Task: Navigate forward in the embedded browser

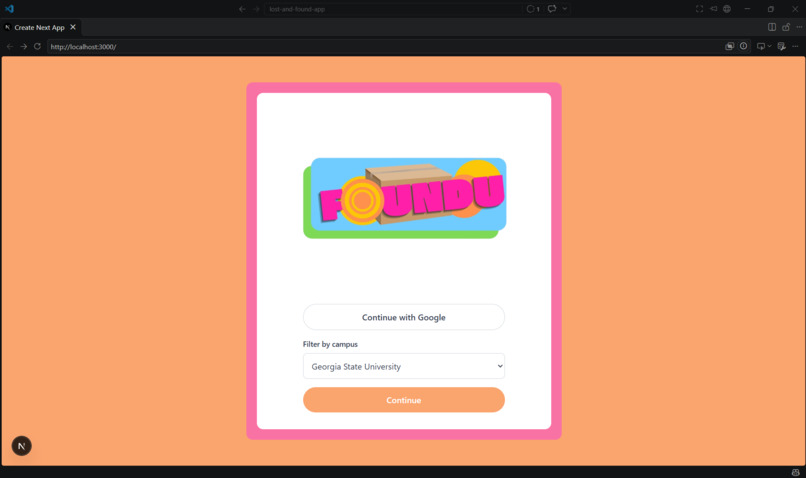Action: (24, 46)
